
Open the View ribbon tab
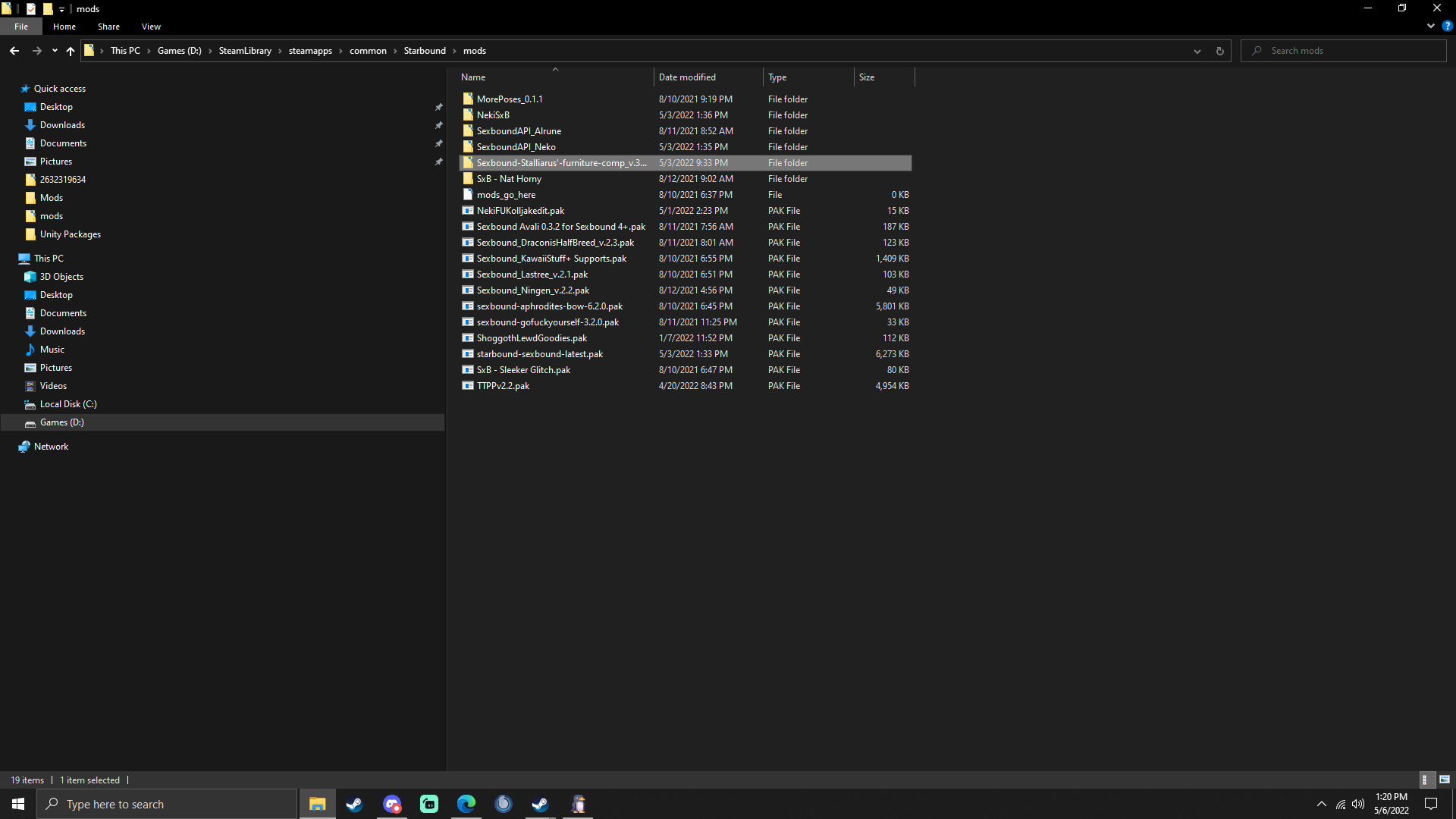[x=151, y=27]
